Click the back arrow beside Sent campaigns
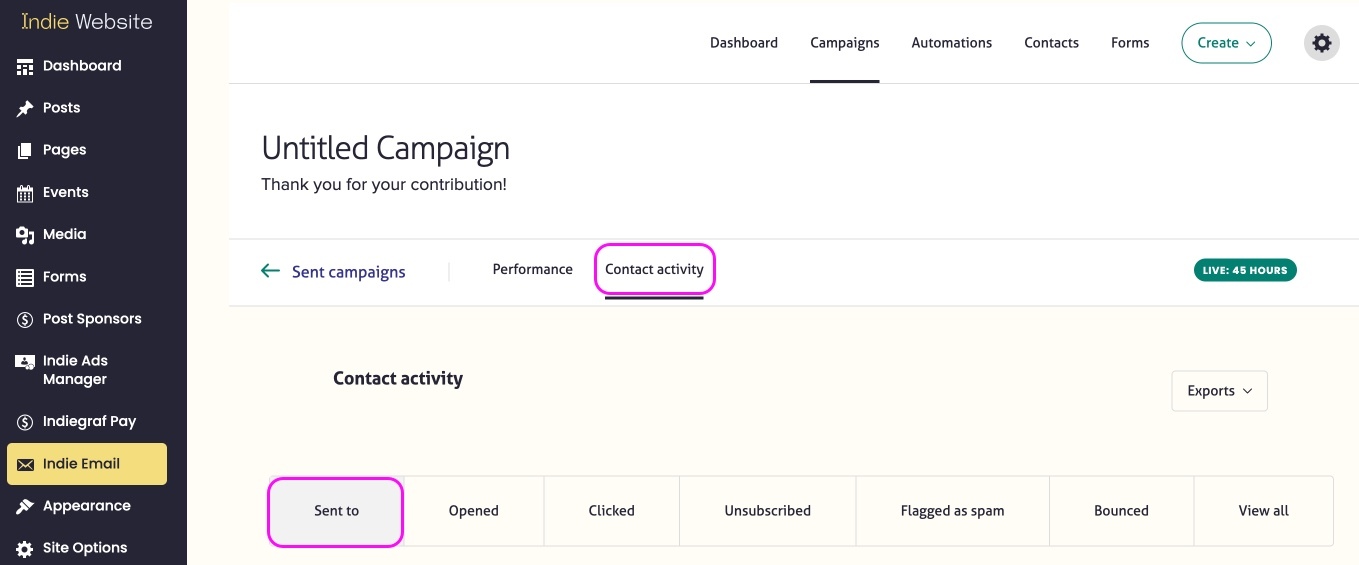 (270, 271)
